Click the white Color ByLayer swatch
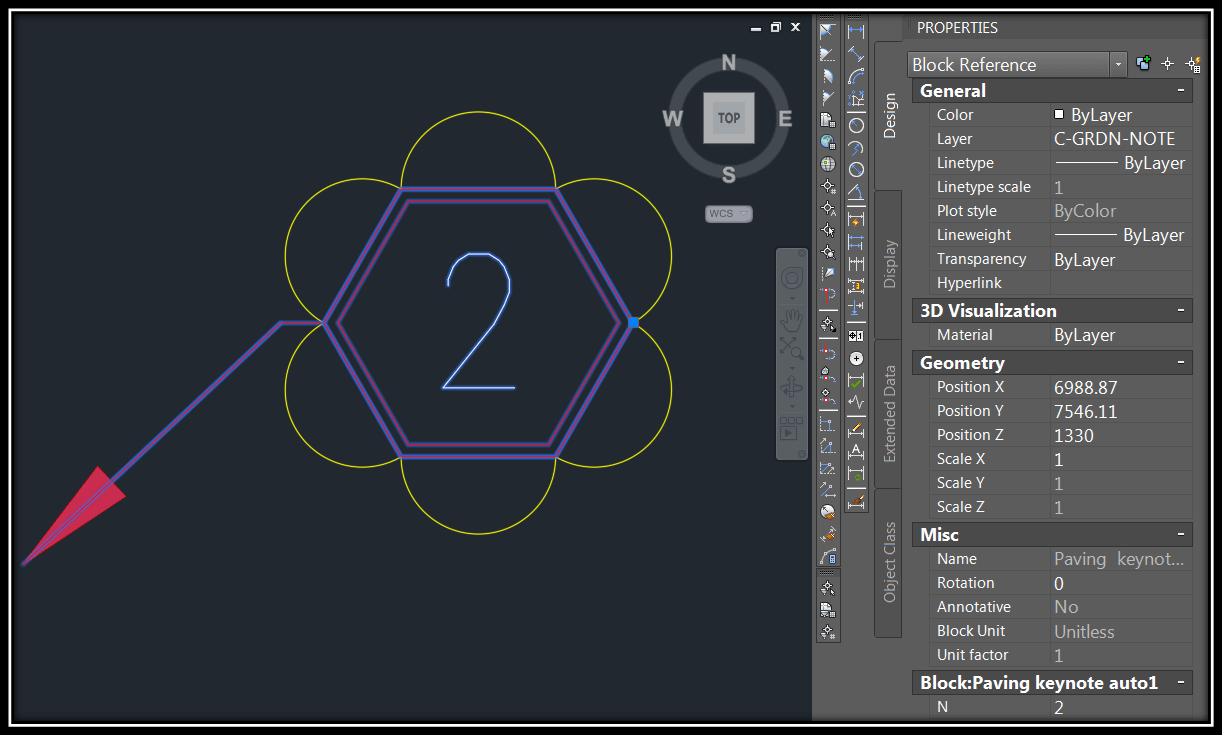The image size is (1222, 735). click(1059, 114)
